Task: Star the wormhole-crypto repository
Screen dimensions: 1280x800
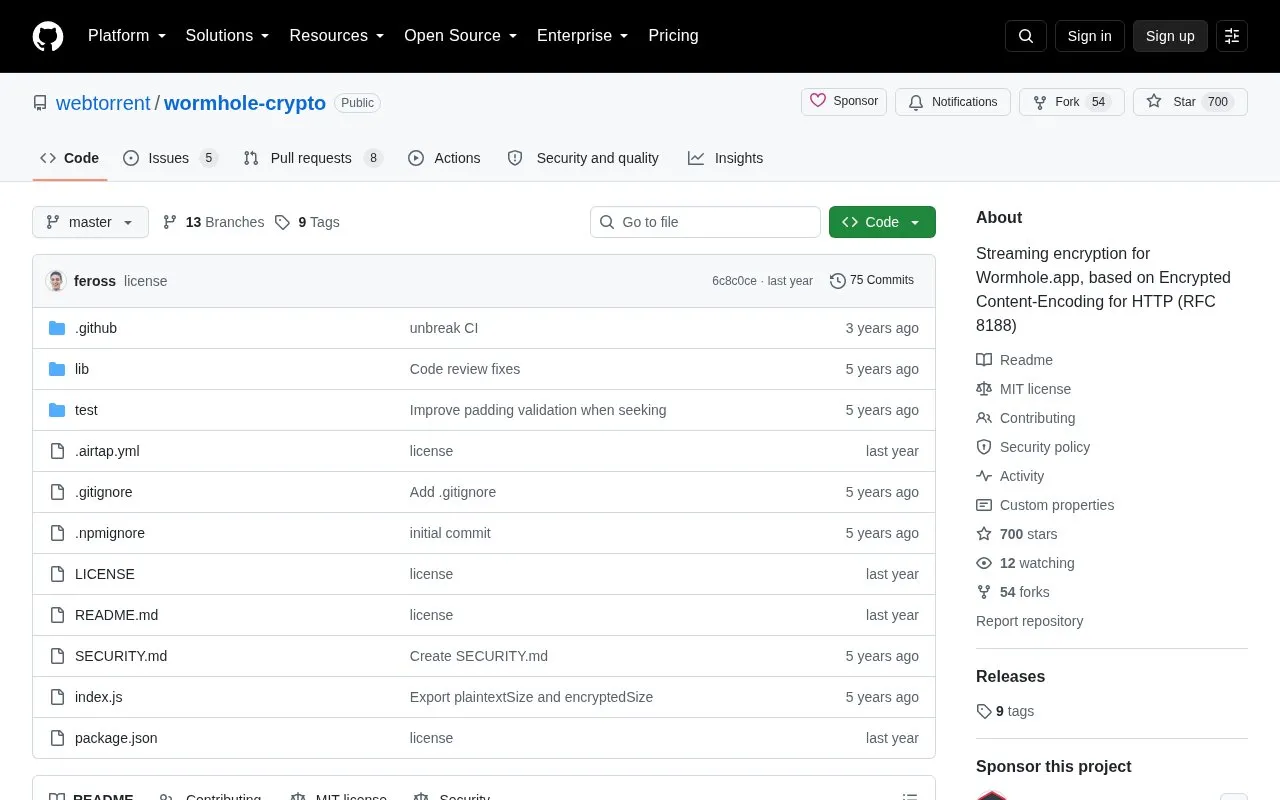Action: point(1190,102)
